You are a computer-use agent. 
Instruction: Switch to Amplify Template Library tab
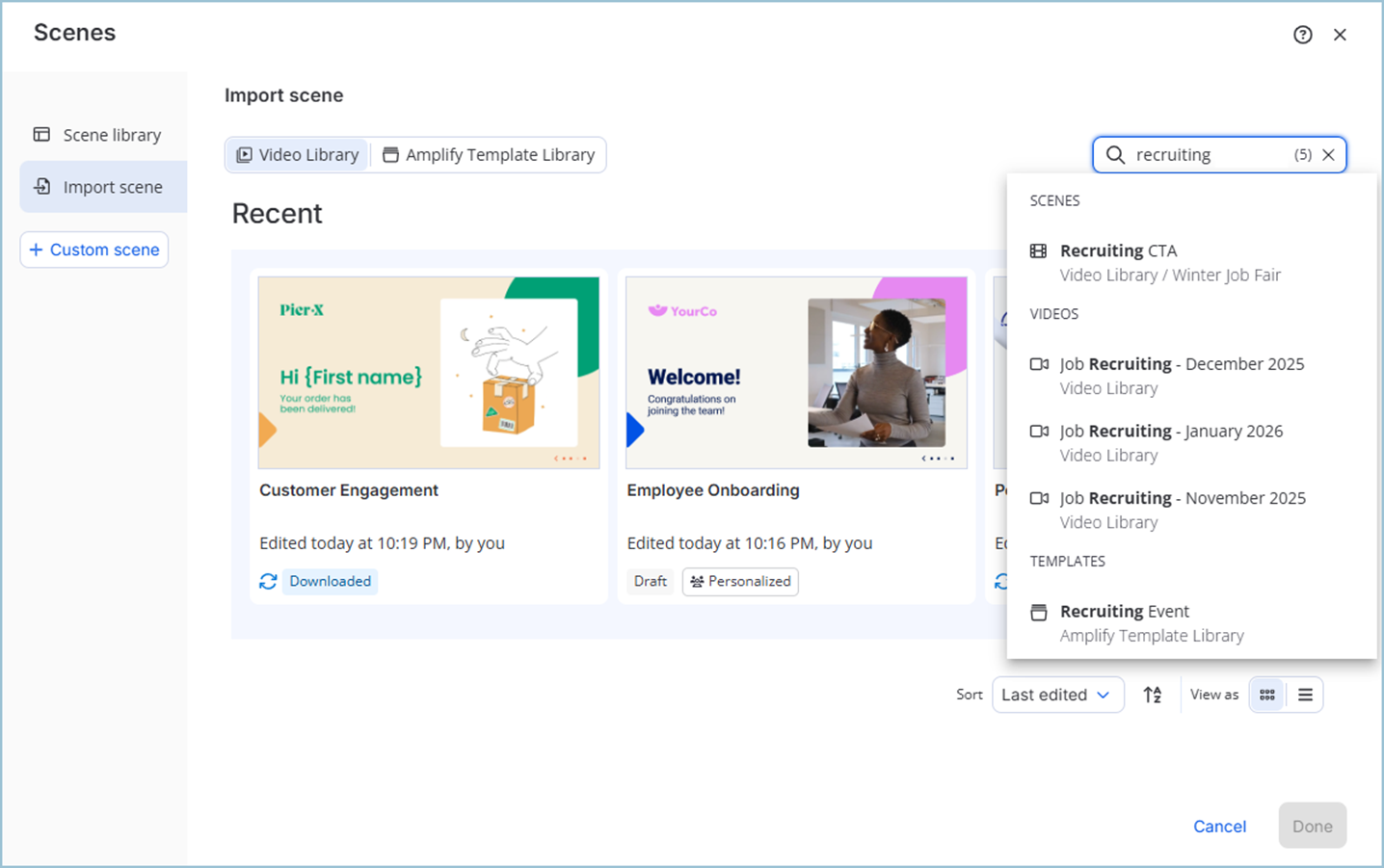tap(489, 155)
